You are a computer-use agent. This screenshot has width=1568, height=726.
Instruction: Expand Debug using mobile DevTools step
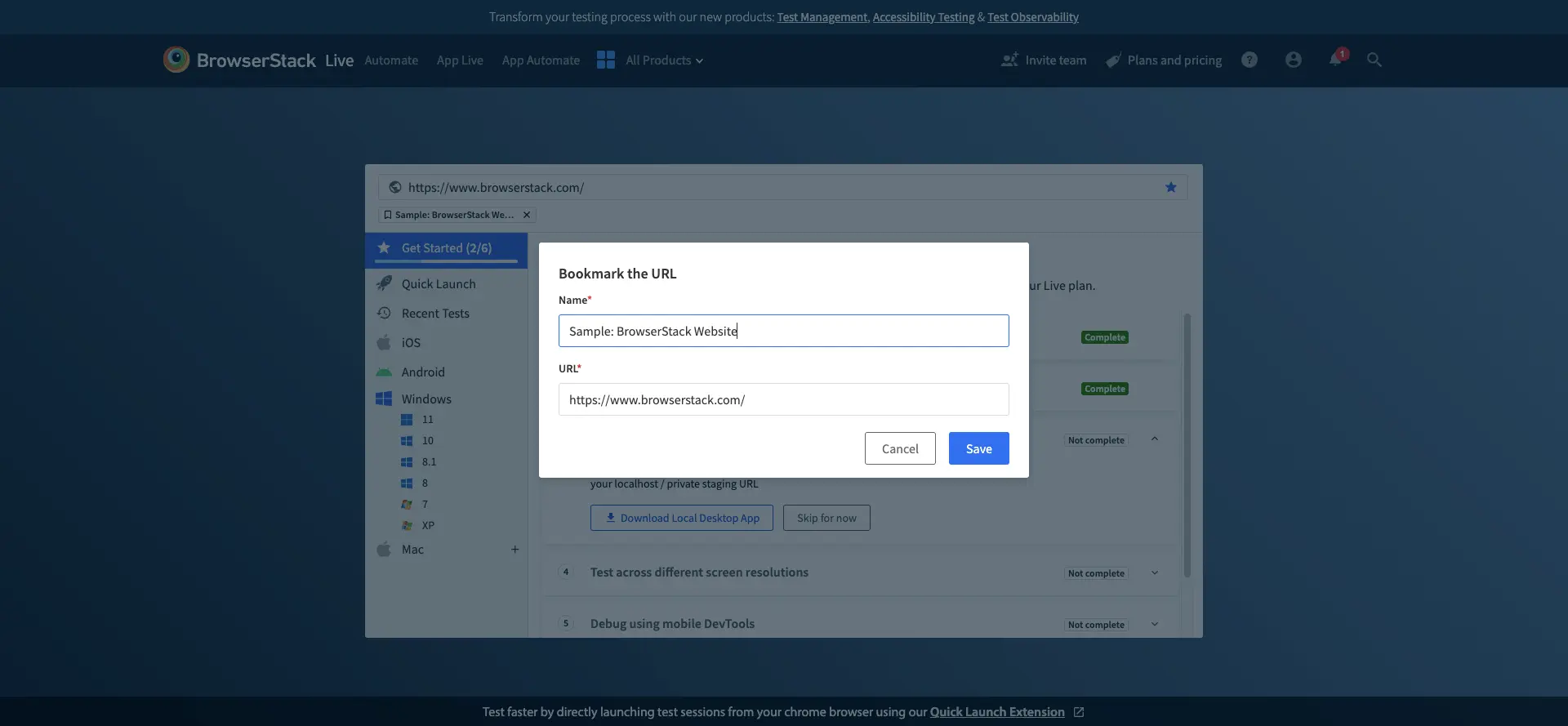(1154, 624)
